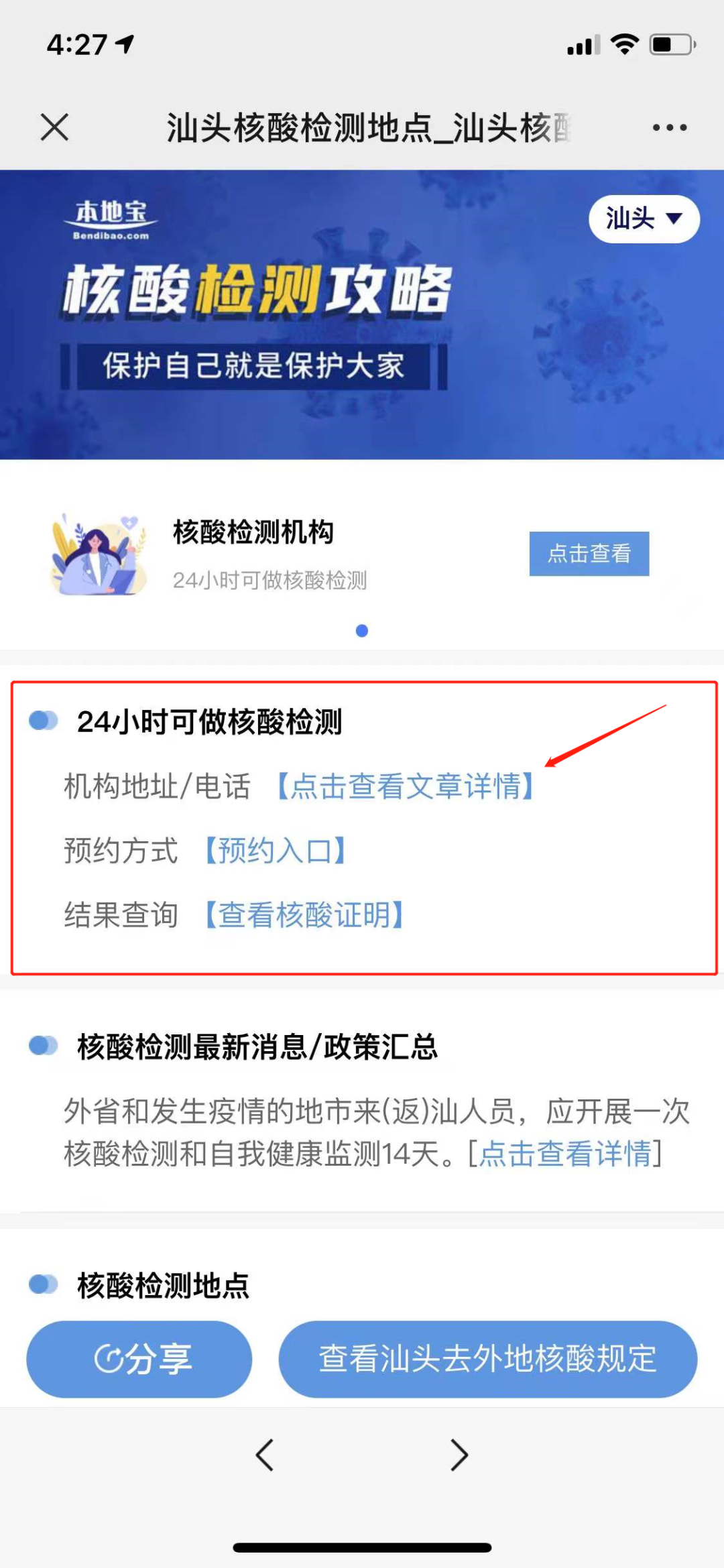
Task: Go forward with the right arrow
Action: coord(459,1455)
